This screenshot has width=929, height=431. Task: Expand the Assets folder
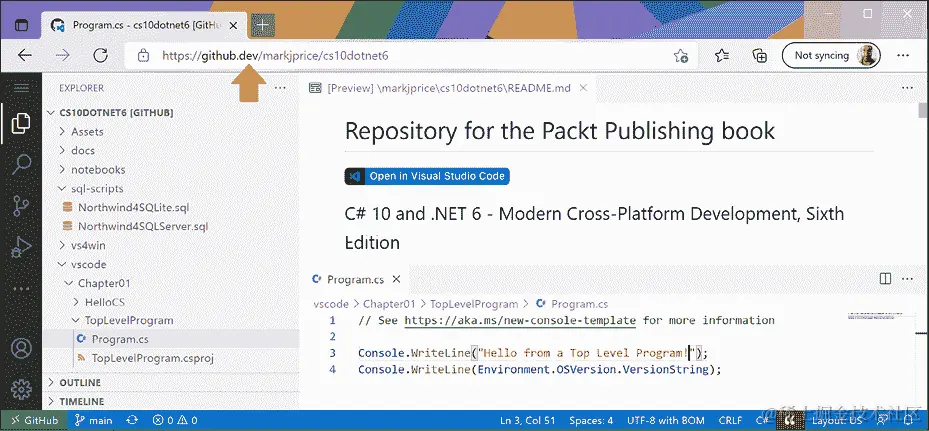(171, 132)
